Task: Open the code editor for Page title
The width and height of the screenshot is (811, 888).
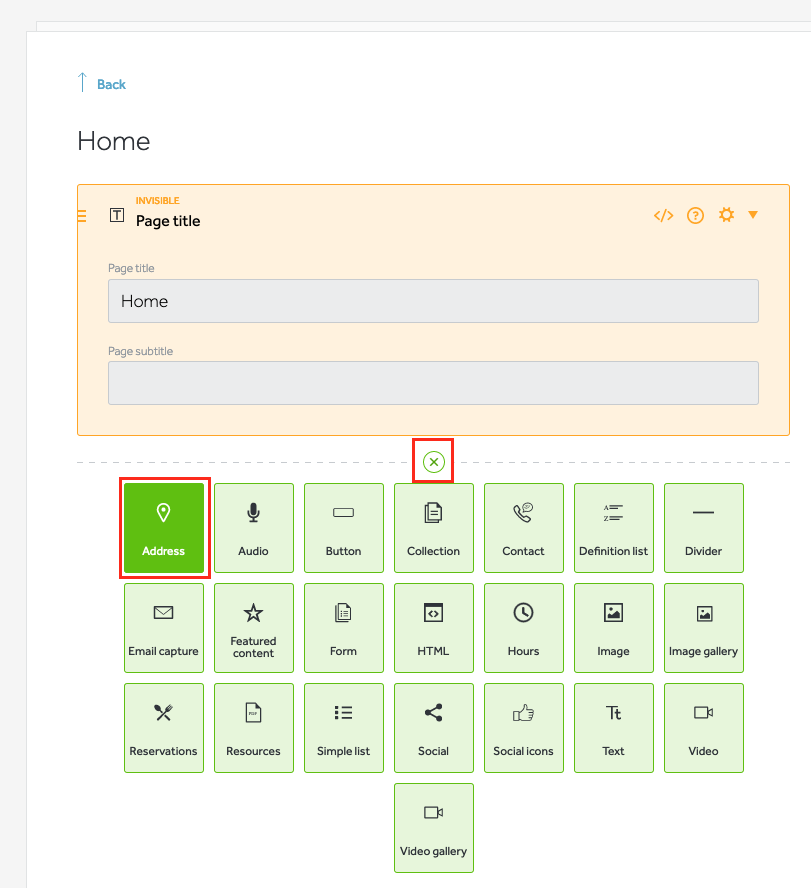Action: coord(663,214)
